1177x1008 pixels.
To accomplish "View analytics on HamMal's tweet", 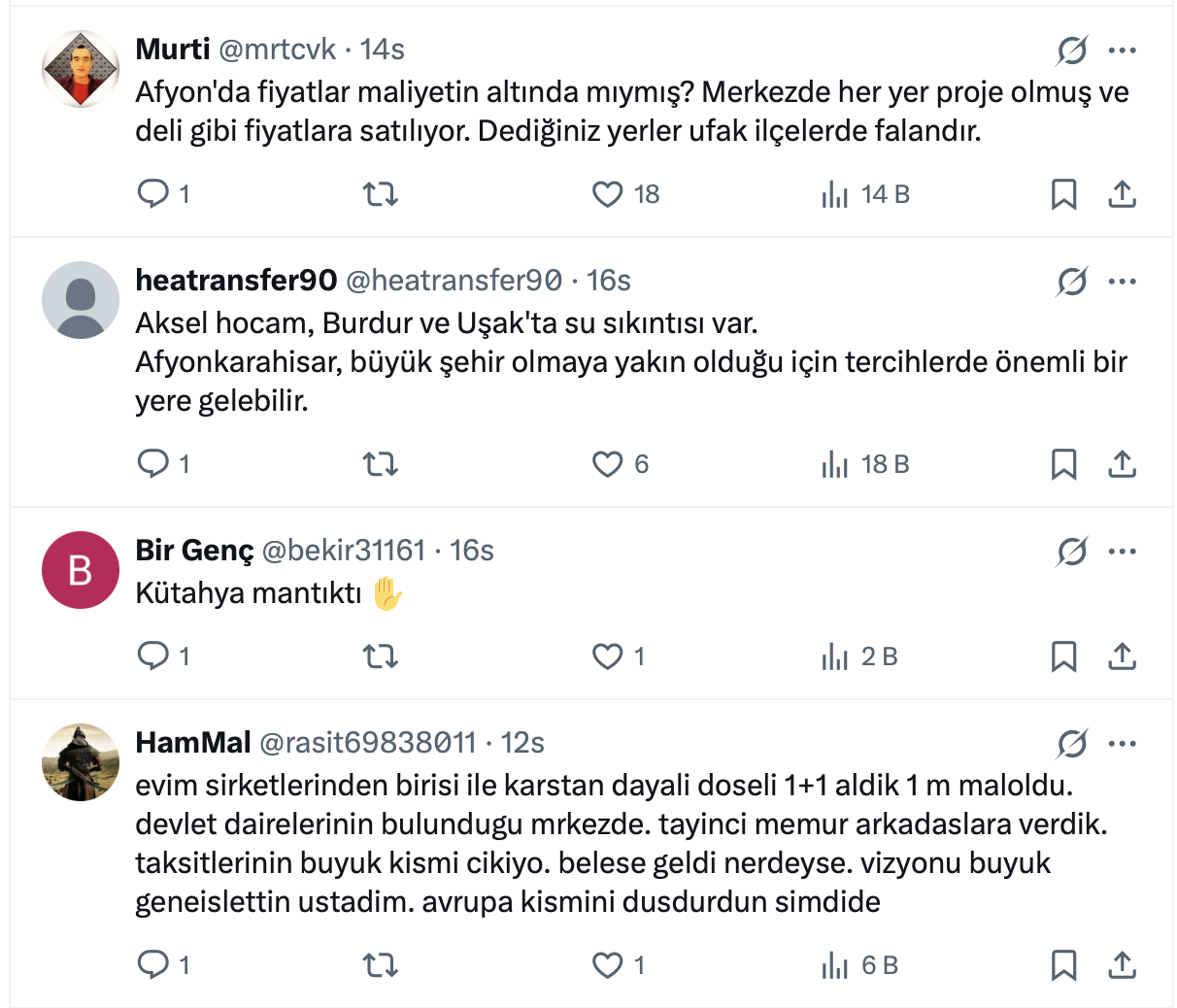I will pyautogui.click(x=835, y=965).
